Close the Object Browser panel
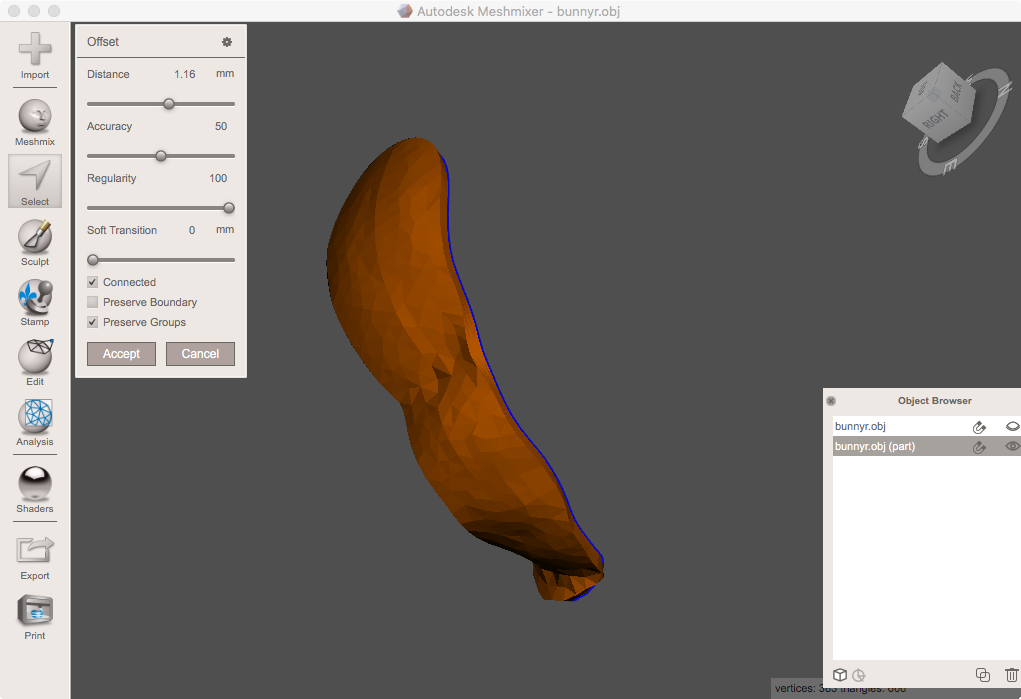1021x699 pixels. [x=831, y=400]
